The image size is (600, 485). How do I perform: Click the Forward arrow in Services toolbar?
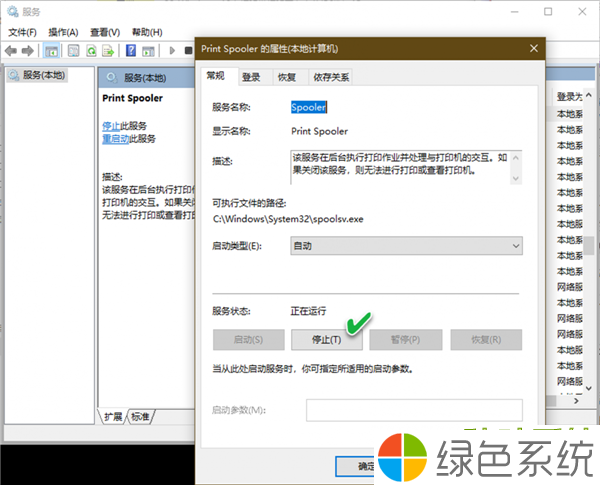click(x=28, y=51)
